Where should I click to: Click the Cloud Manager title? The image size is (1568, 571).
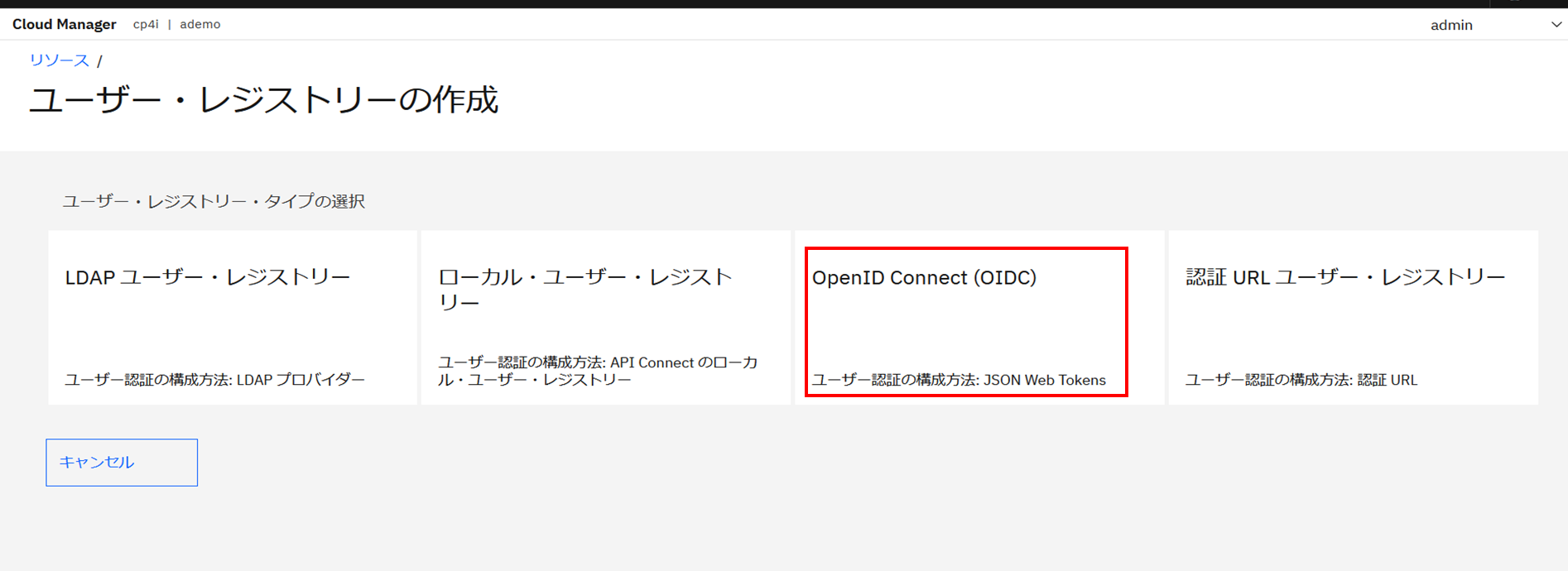pyautogui.click(x=65, y=24)
